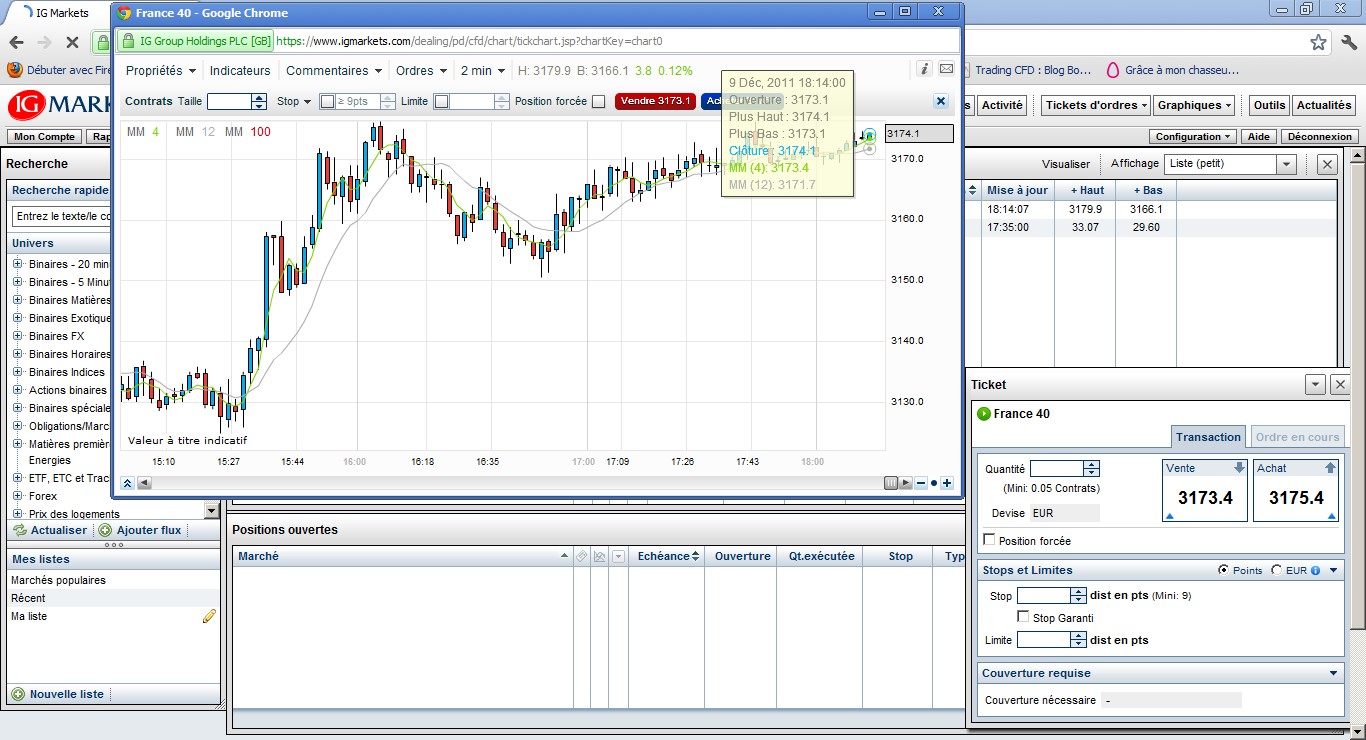Select the EUR radio button
The width and height of the screenshot is (1366, 740).
[x=1276, y=570]
